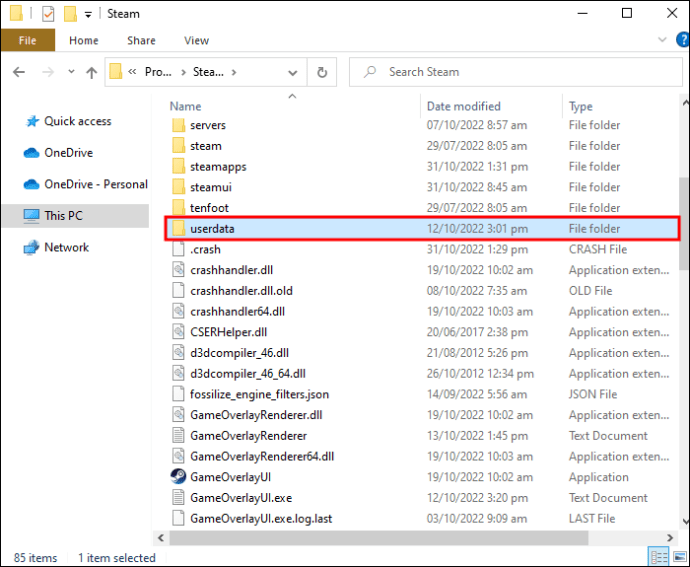The image size is (690, 567).
Task: Select the steam folder icon
Action: [x=178, y=146]
